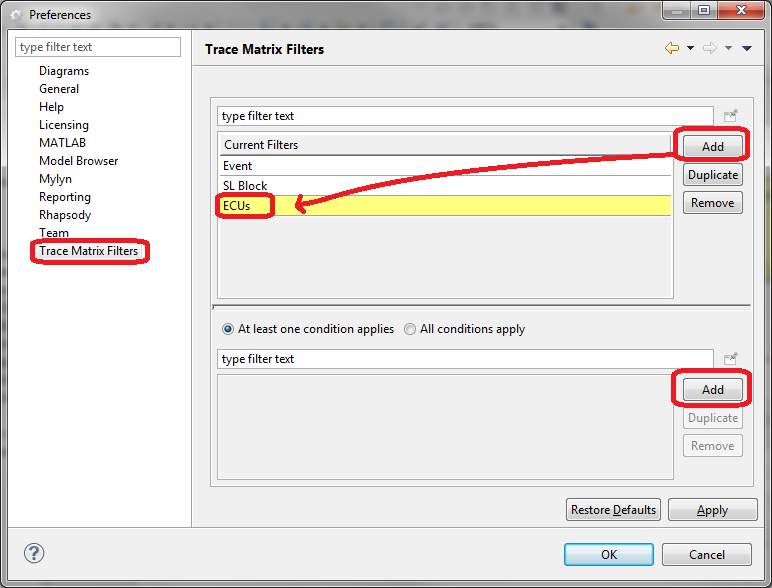Open Mylyn preference page
Screen dimensions: 772x588
(x=56, y=179)
